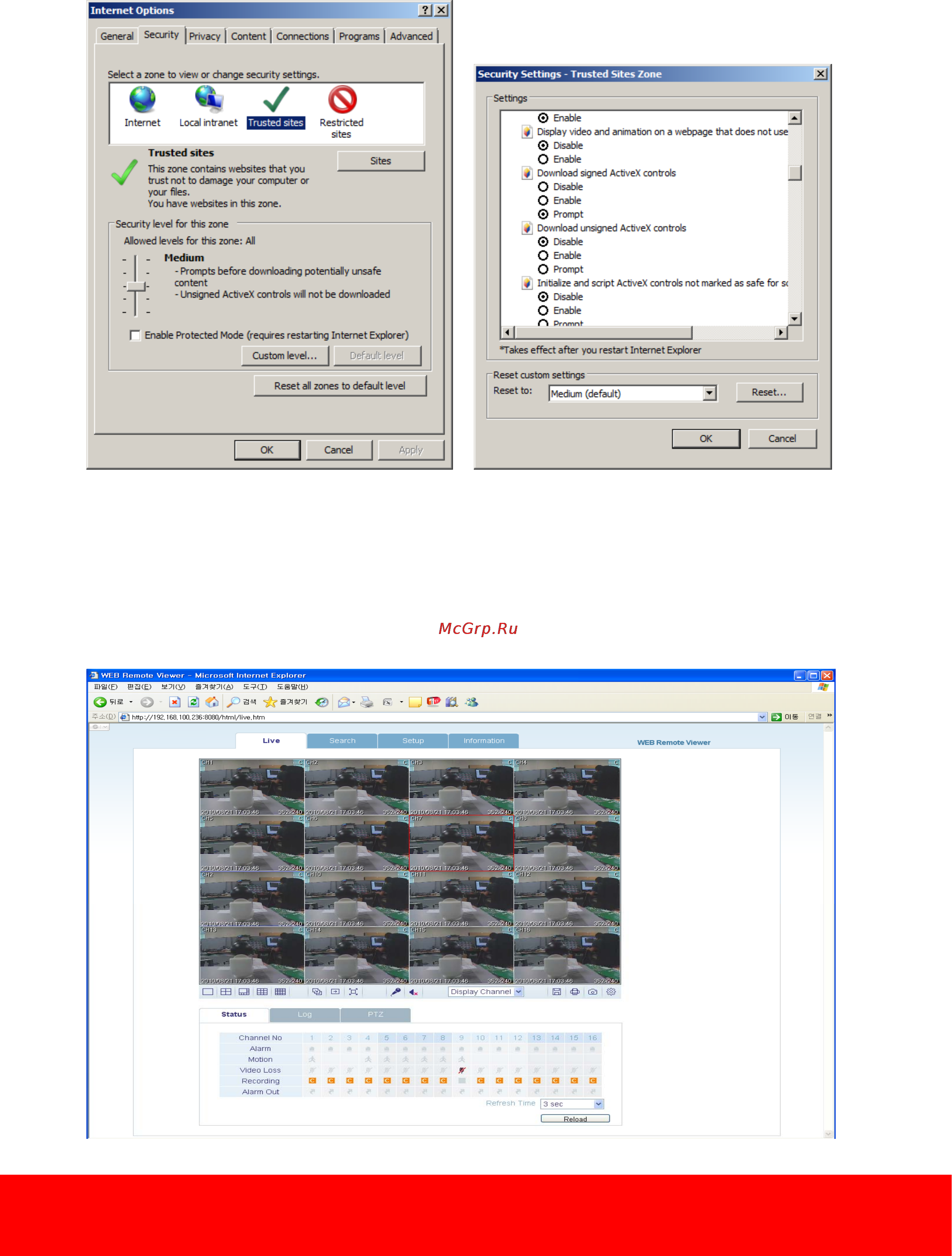The height and width of the screenshot is (1256, 952).
Task: Select the 9-split view layout icon
Action: tap(262, 992)
